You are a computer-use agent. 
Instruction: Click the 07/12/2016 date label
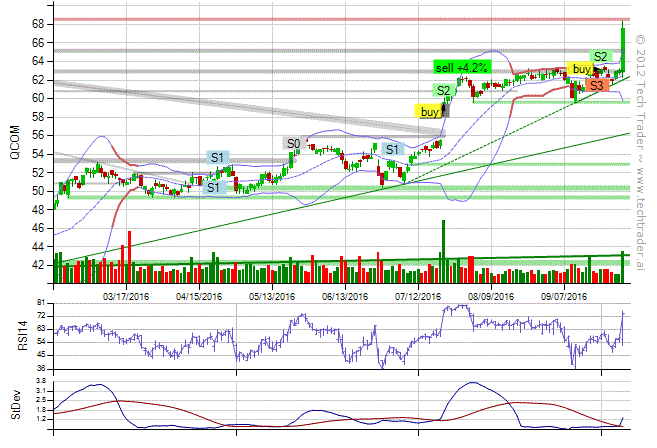click(x=418, y=295)
